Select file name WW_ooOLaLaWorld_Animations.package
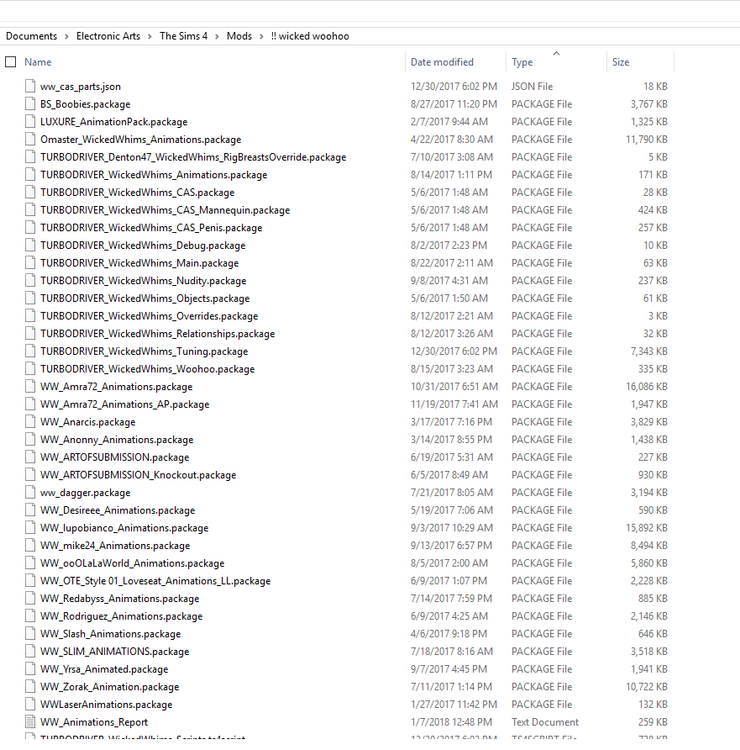This screenshot has width=740, height=750. [132, 563]
